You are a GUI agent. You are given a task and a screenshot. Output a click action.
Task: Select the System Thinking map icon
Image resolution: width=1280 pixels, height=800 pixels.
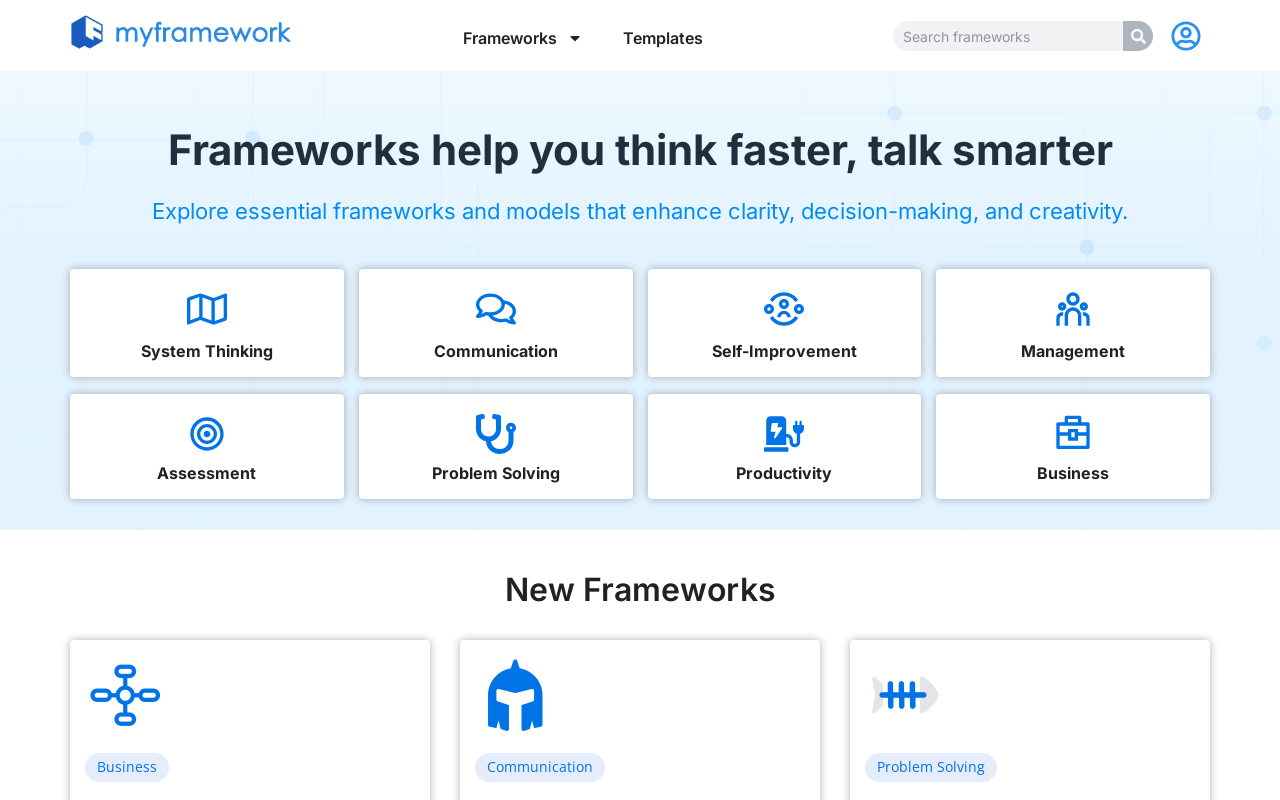206,308
